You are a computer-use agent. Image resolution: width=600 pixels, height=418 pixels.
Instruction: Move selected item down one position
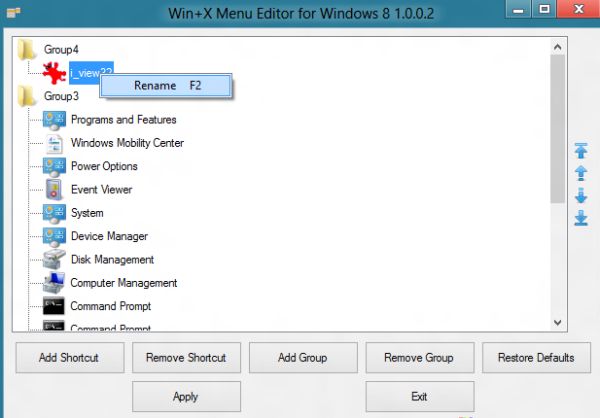point(581,196)
